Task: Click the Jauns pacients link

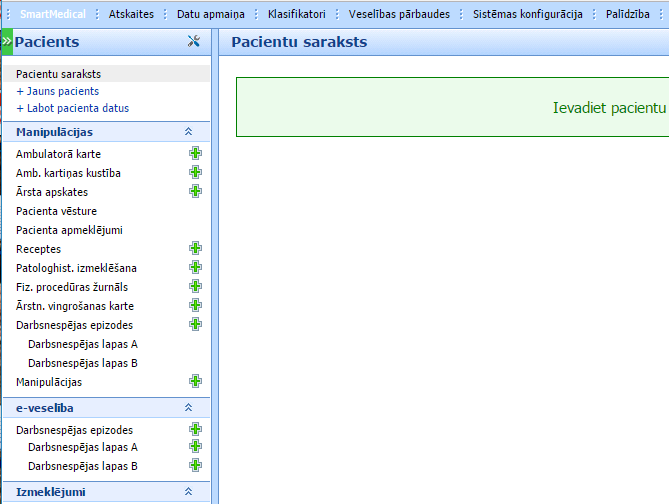Action: 62,91
